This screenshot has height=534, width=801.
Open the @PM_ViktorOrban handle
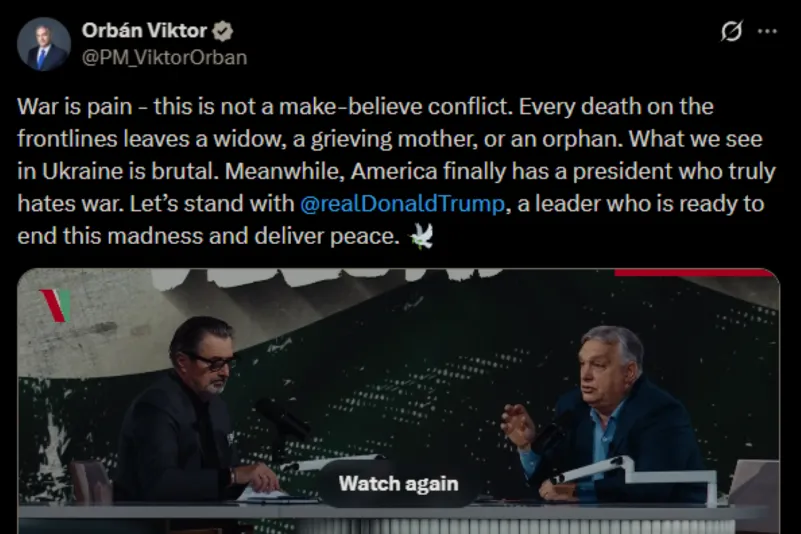[x=164, y=57]
